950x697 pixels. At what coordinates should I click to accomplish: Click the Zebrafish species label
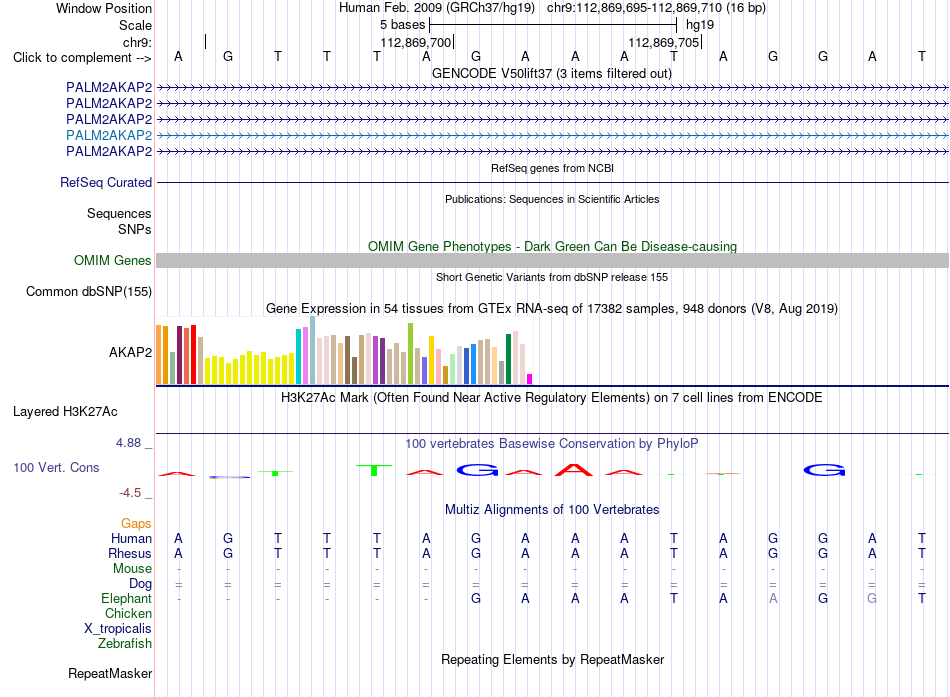tap(125, 643)
